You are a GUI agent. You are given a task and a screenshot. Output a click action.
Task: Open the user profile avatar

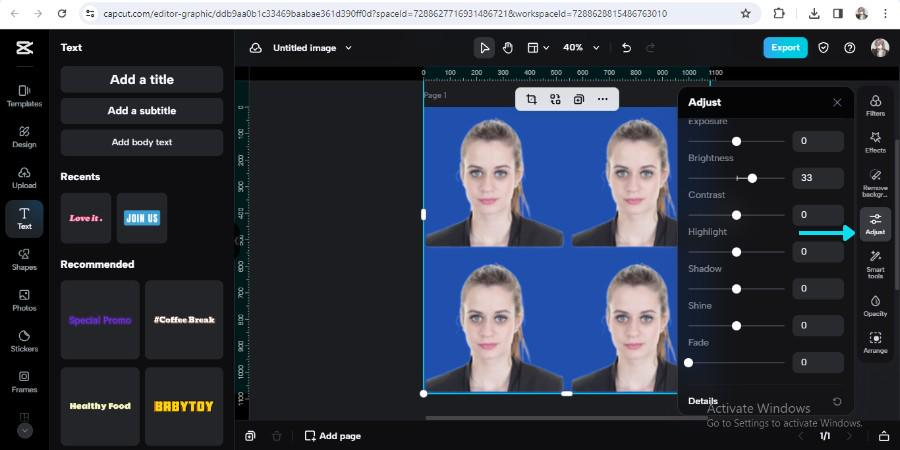pyautogui.click(x=879, y=48)
